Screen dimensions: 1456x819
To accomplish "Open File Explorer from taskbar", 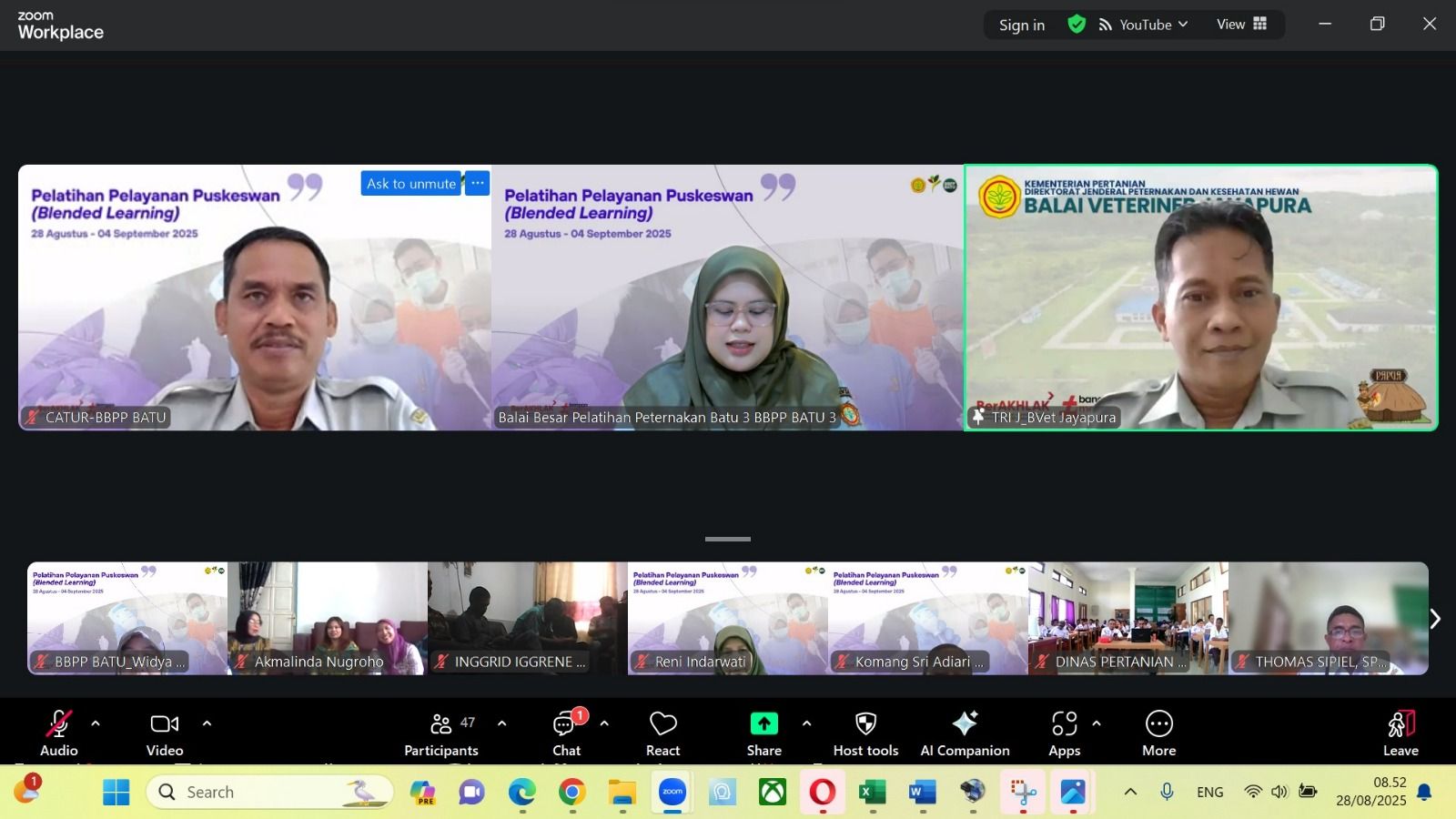I will pos(622,792).
